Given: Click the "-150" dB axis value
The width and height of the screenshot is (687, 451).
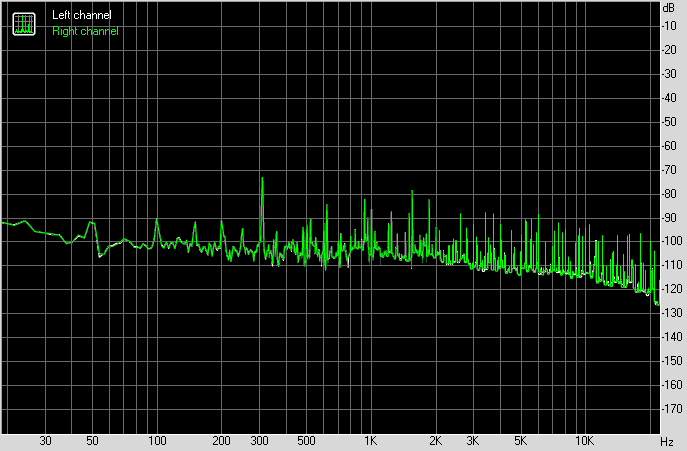Looking at the screenshot, I should pos(672,361).
